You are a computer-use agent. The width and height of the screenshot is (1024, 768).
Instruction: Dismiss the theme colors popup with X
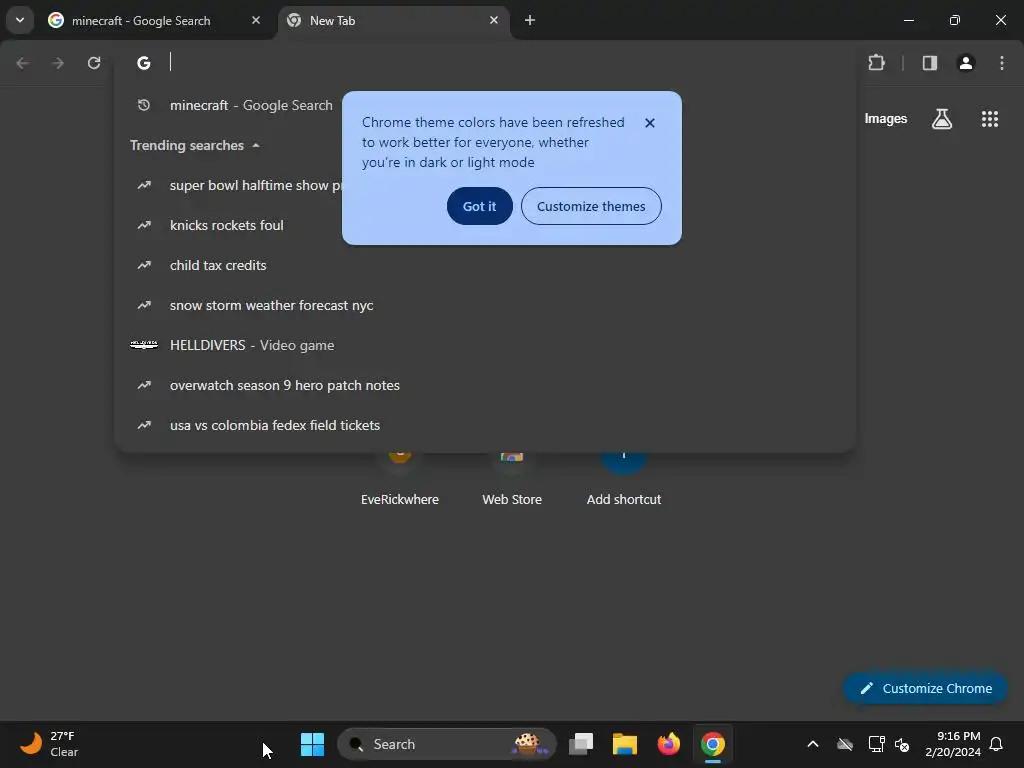pyautogui.click(x=650, y=123)
